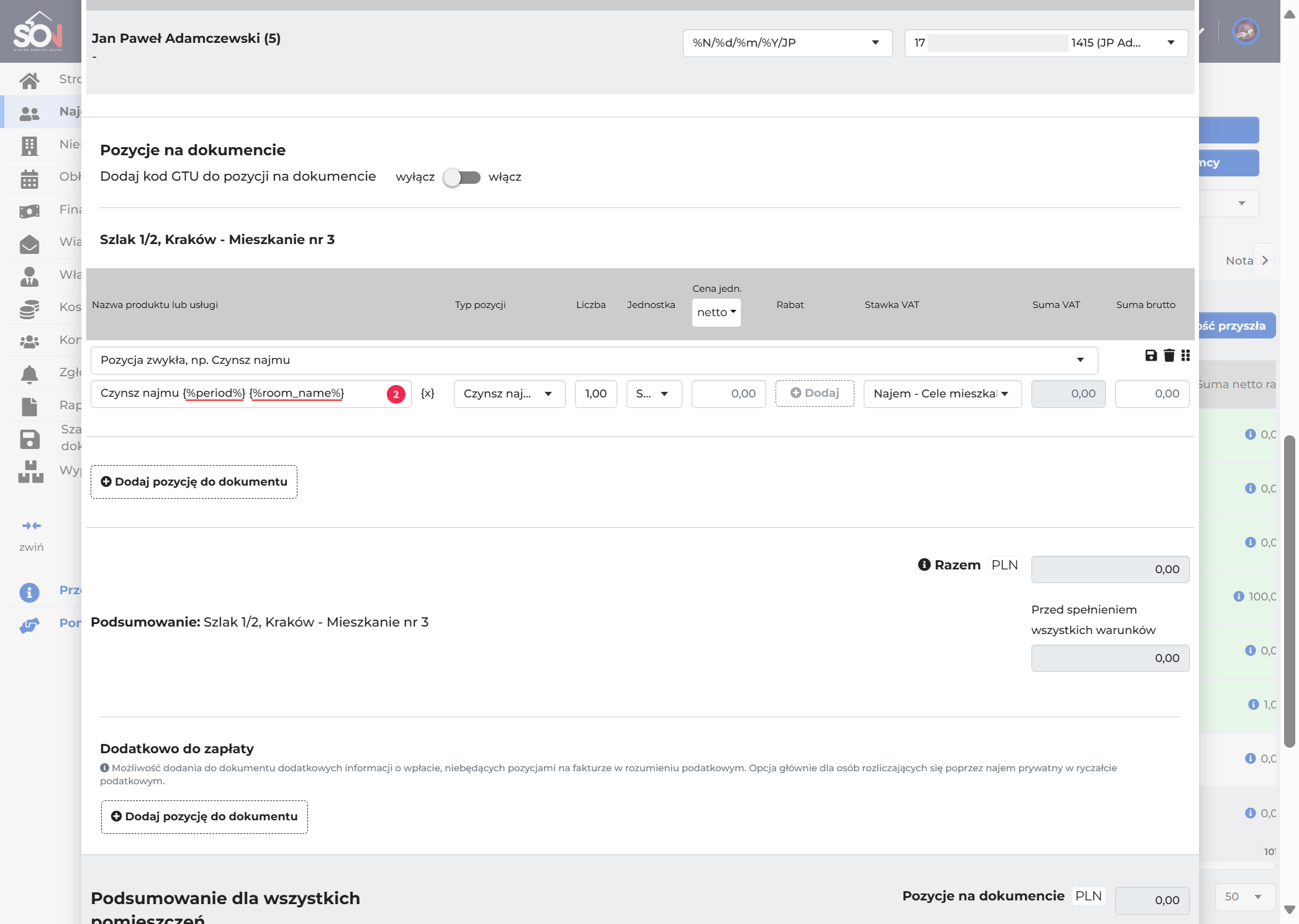Click the info icon next to Razem
This screenshot has width=1299, height=924.
(924, 564)
